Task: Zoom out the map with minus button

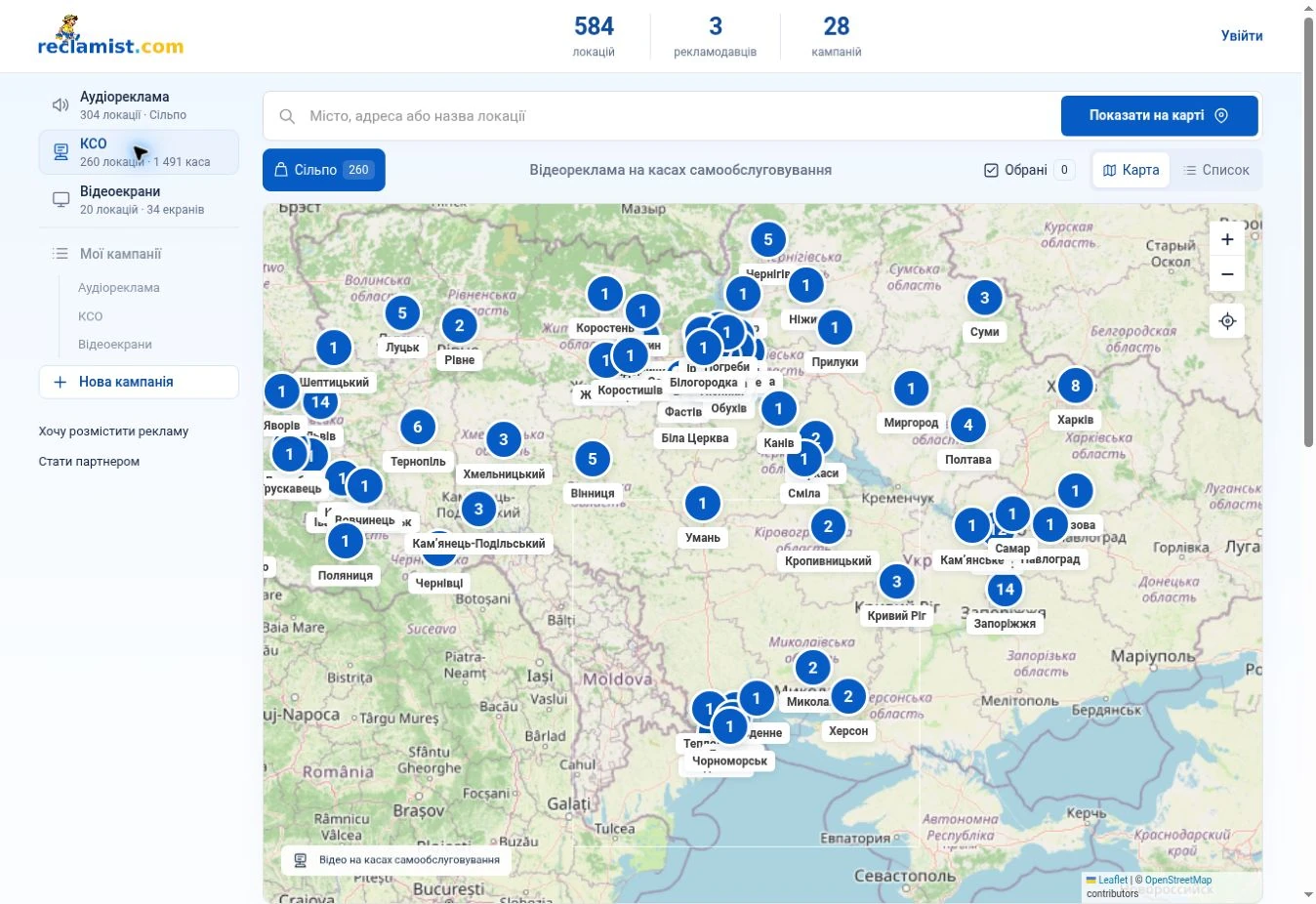Action: tap(1227, 274)
